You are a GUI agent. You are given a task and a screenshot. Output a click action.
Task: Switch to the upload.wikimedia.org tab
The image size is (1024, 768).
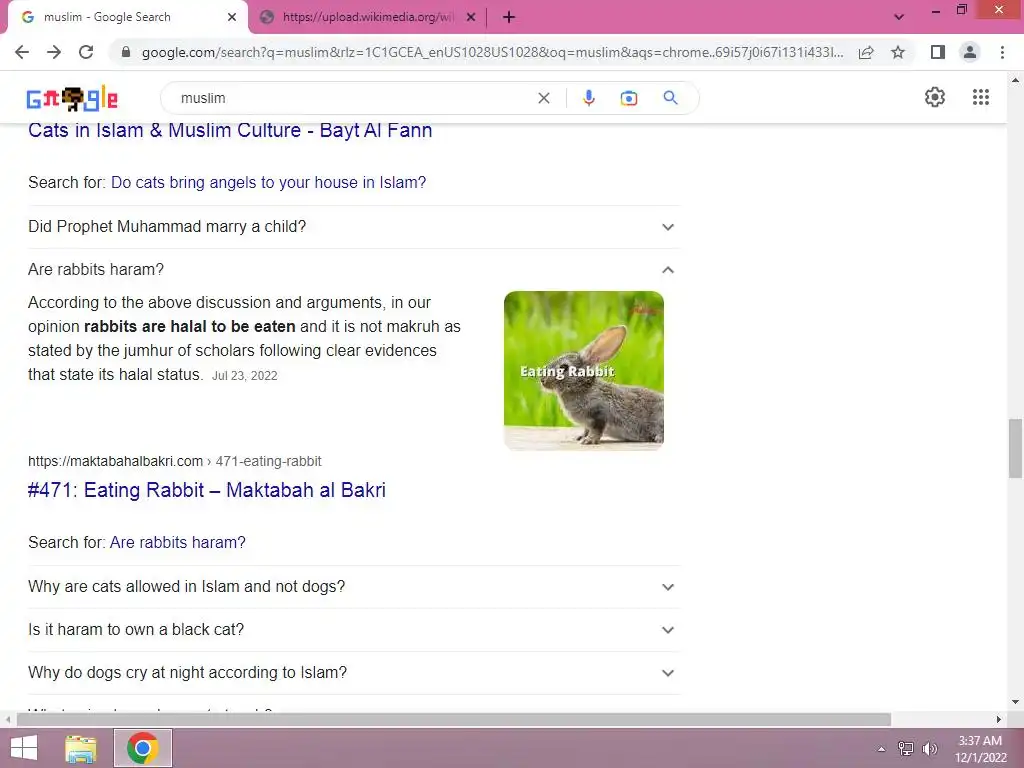tap(368, 17)
